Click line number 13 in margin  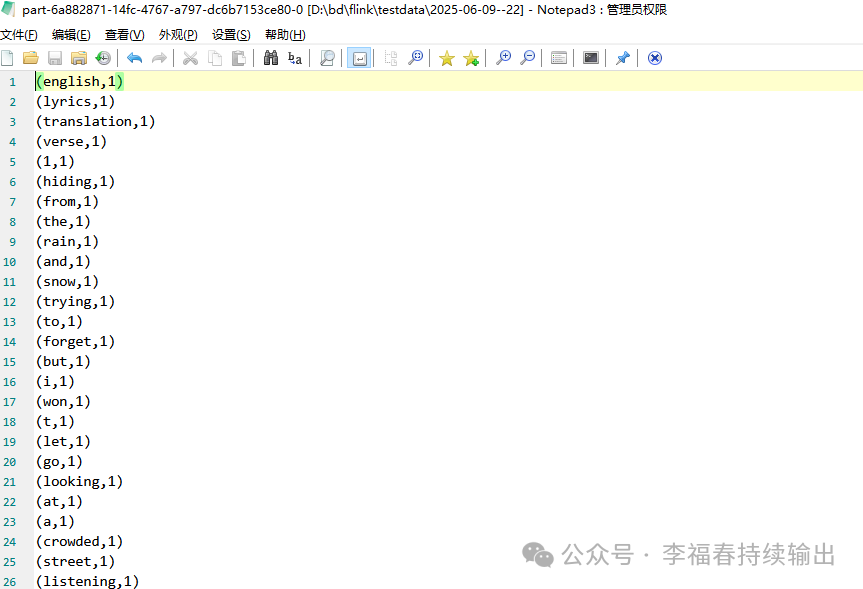pos(9,323)
